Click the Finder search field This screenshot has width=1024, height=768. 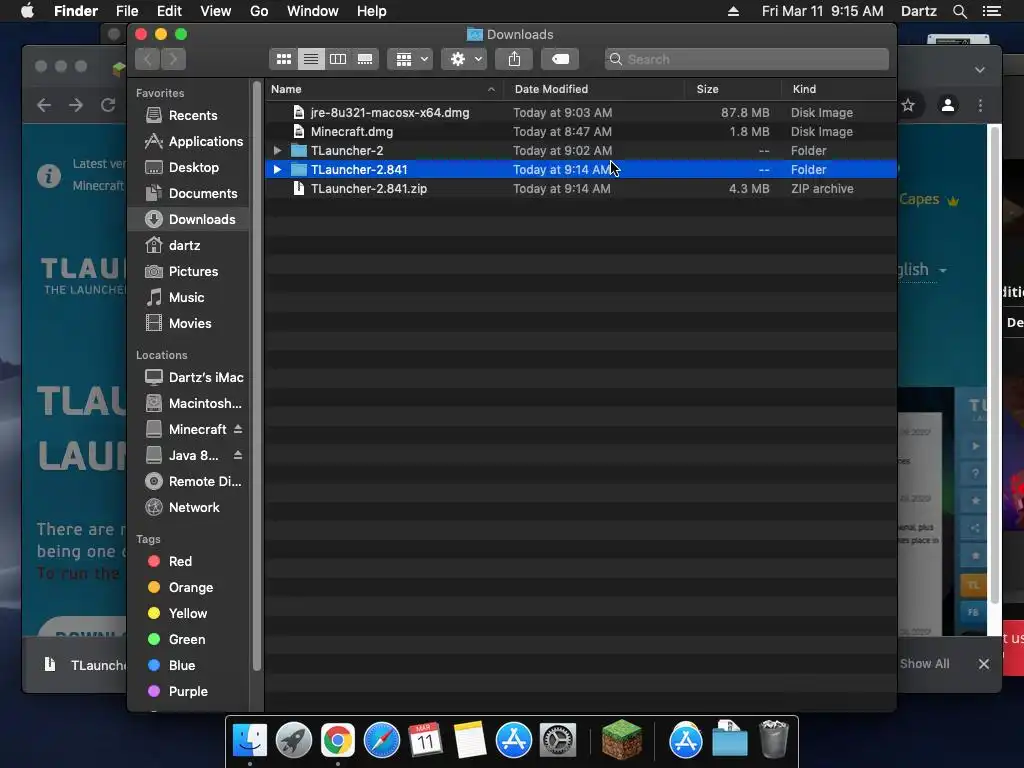pyautogui.click(x=746, y=59)
